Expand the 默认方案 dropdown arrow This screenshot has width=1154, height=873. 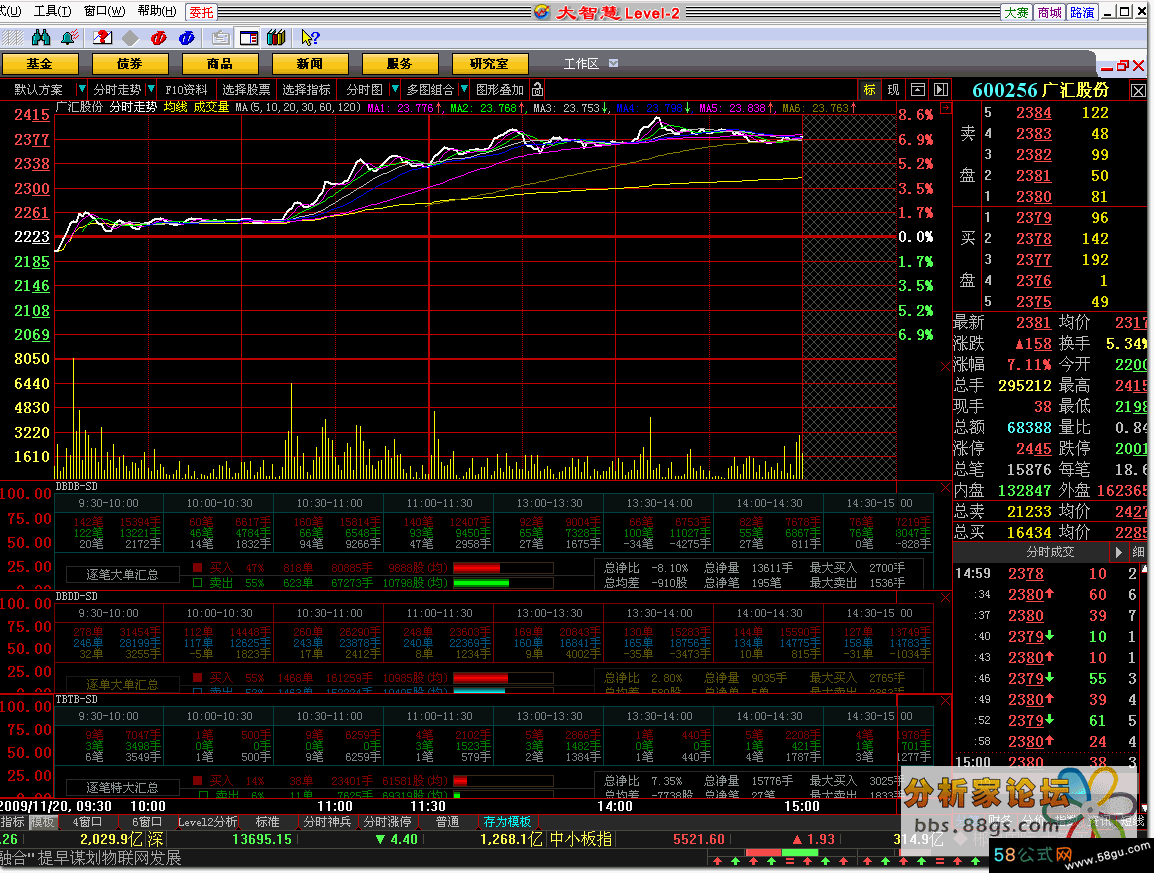(82, 89)
